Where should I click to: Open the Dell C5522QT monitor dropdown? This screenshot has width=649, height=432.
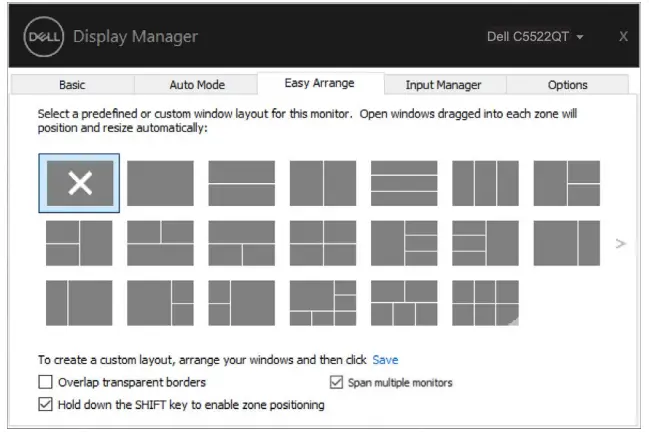click(535, 37)
